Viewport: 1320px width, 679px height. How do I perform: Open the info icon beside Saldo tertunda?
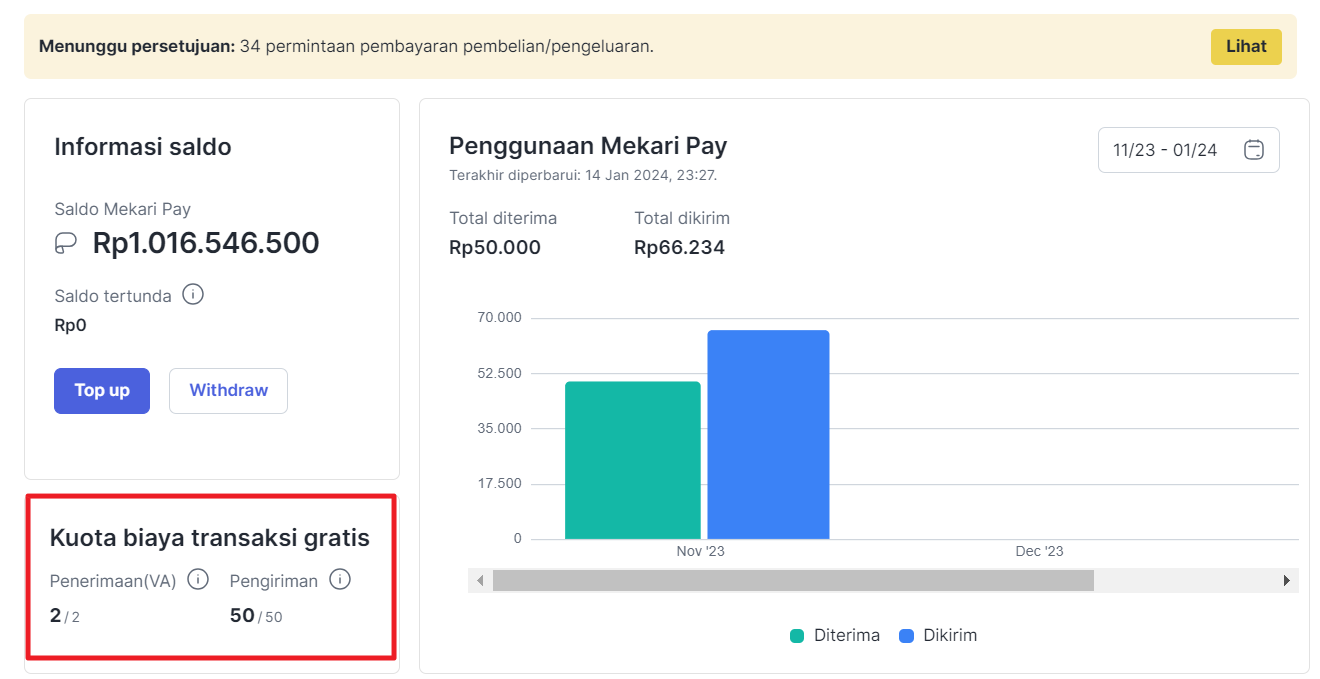(x=193, y=295)
